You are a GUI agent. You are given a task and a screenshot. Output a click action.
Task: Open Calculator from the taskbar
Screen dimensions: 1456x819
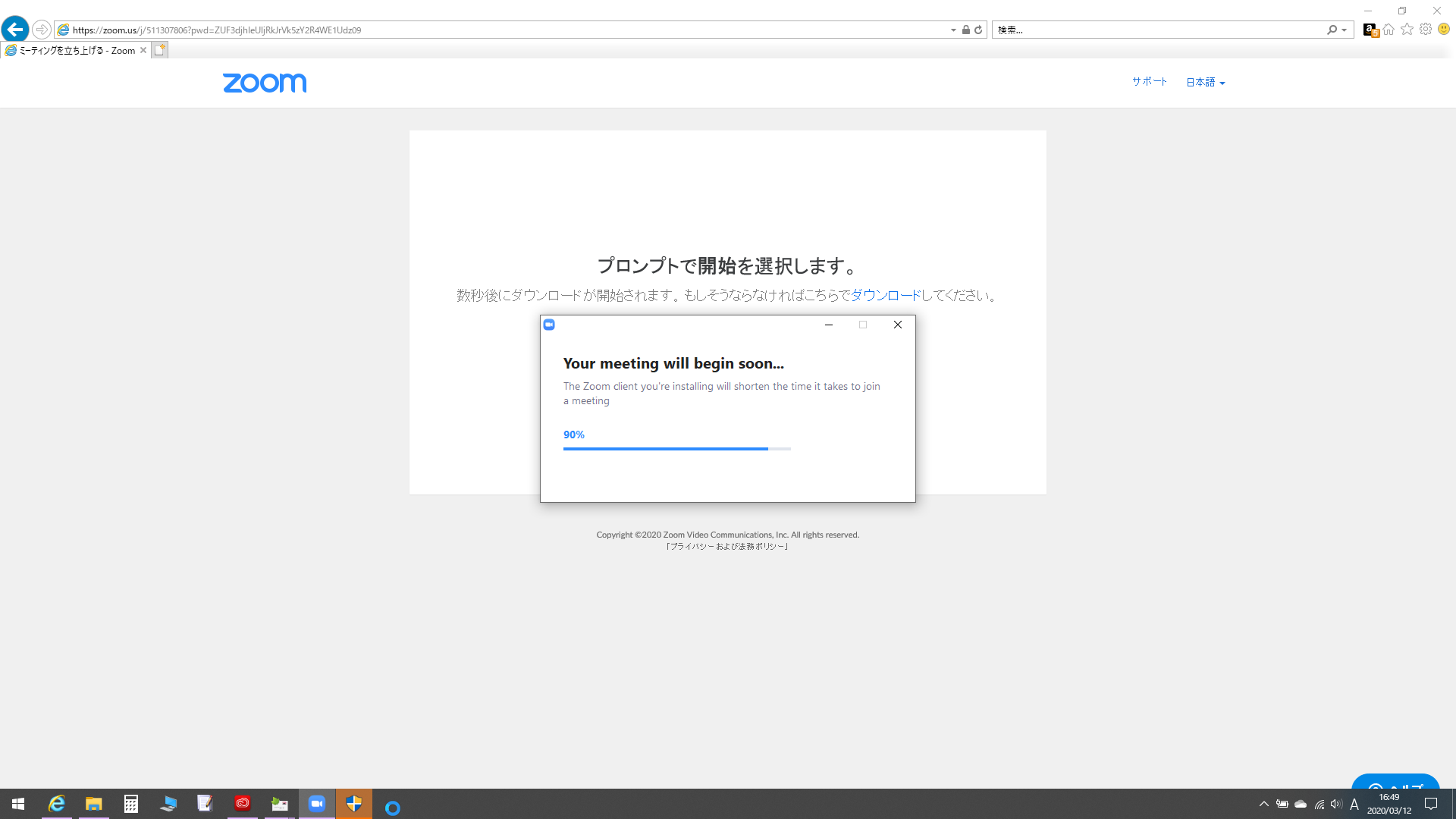coord(130,804)
